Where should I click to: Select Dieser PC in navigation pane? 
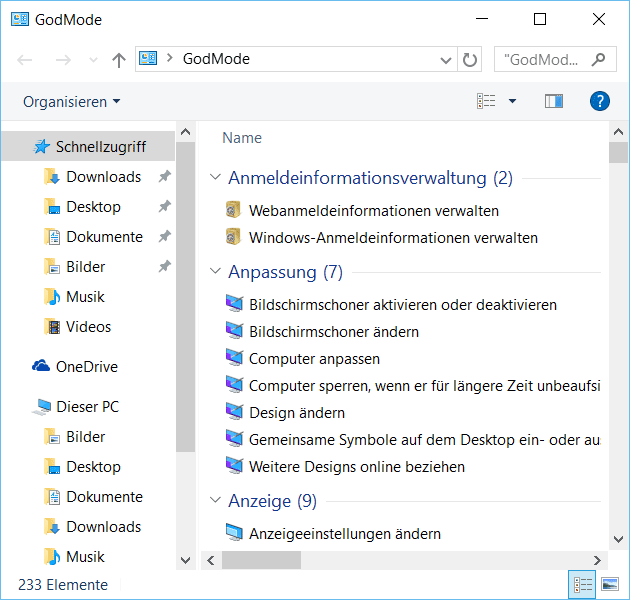[88, 407]
